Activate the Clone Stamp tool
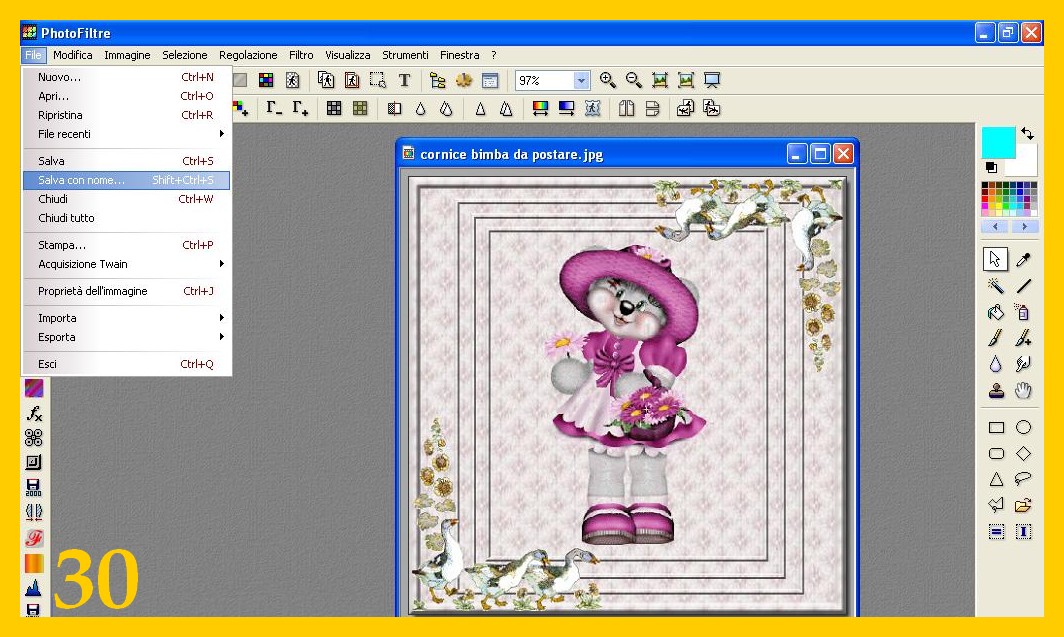1064x637 pixels. coord(996,391)
